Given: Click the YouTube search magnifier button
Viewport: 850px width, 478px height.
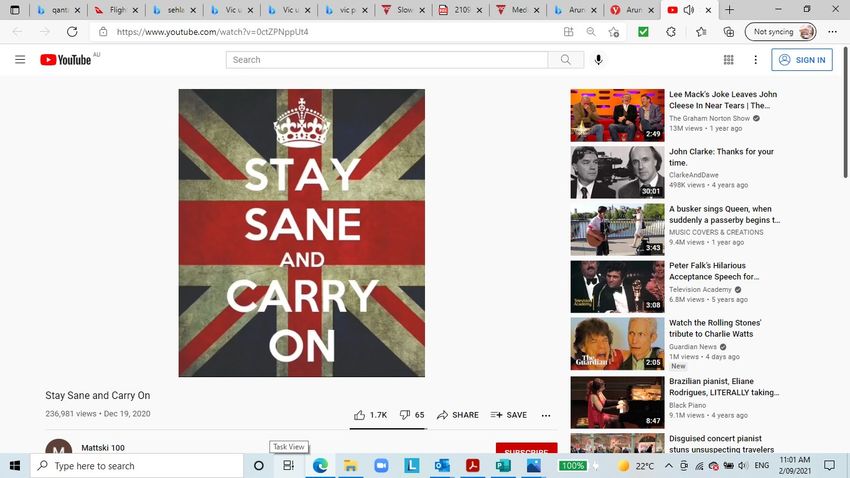Looking at the screenshot, I should (565, 60).
